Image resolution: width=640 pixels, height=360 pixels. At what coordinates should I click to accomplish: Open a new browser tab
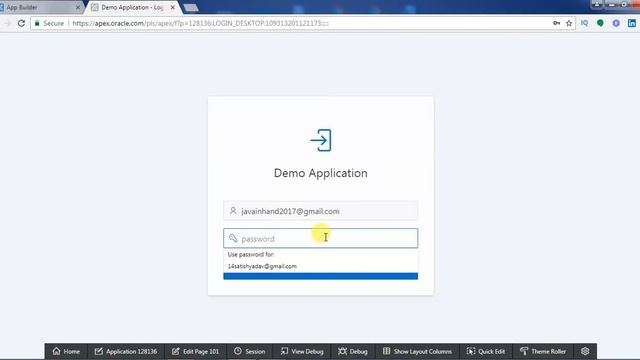(x=191, y=8)
